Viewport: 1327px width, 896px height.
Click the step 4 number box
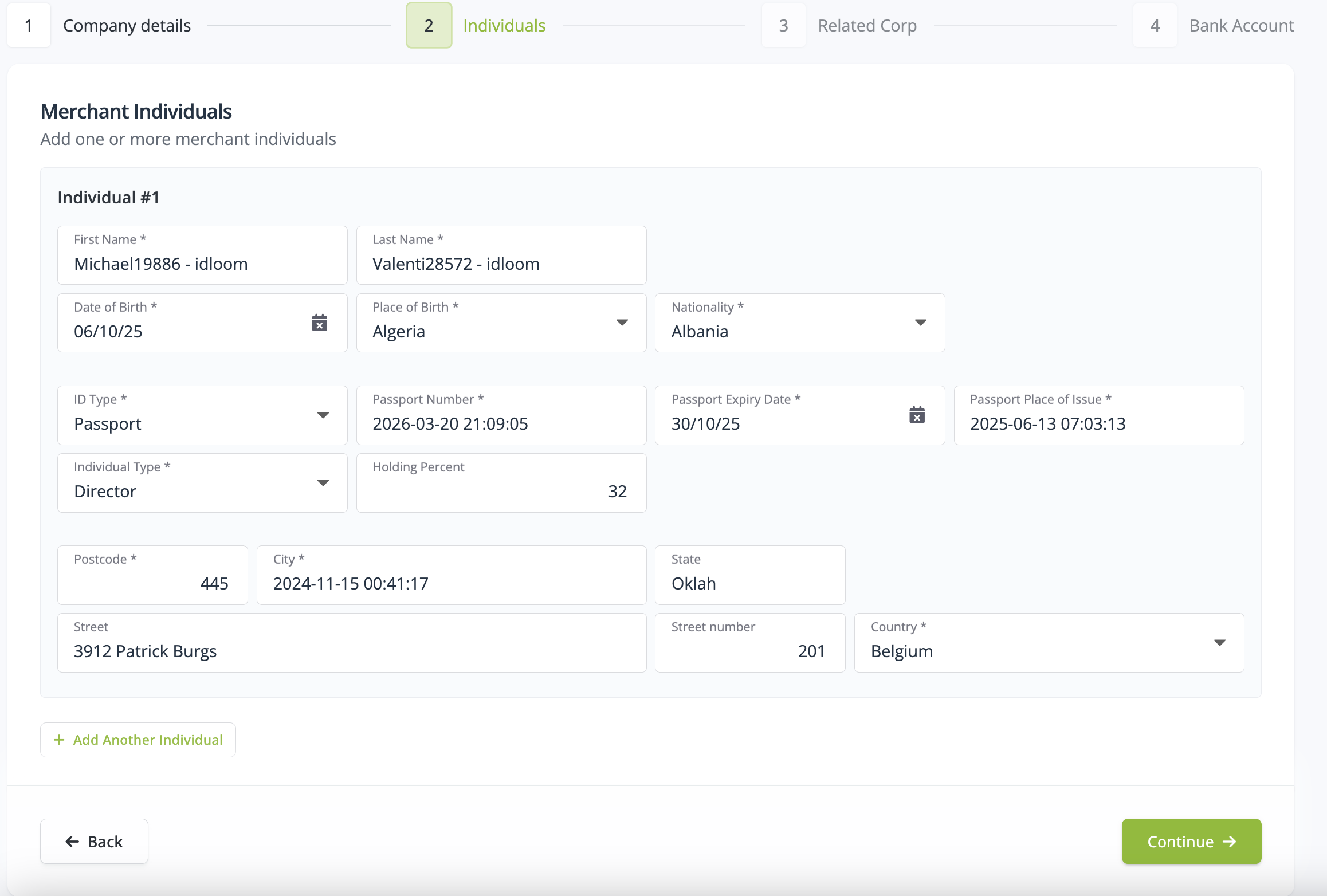(x=1155, y=25)
